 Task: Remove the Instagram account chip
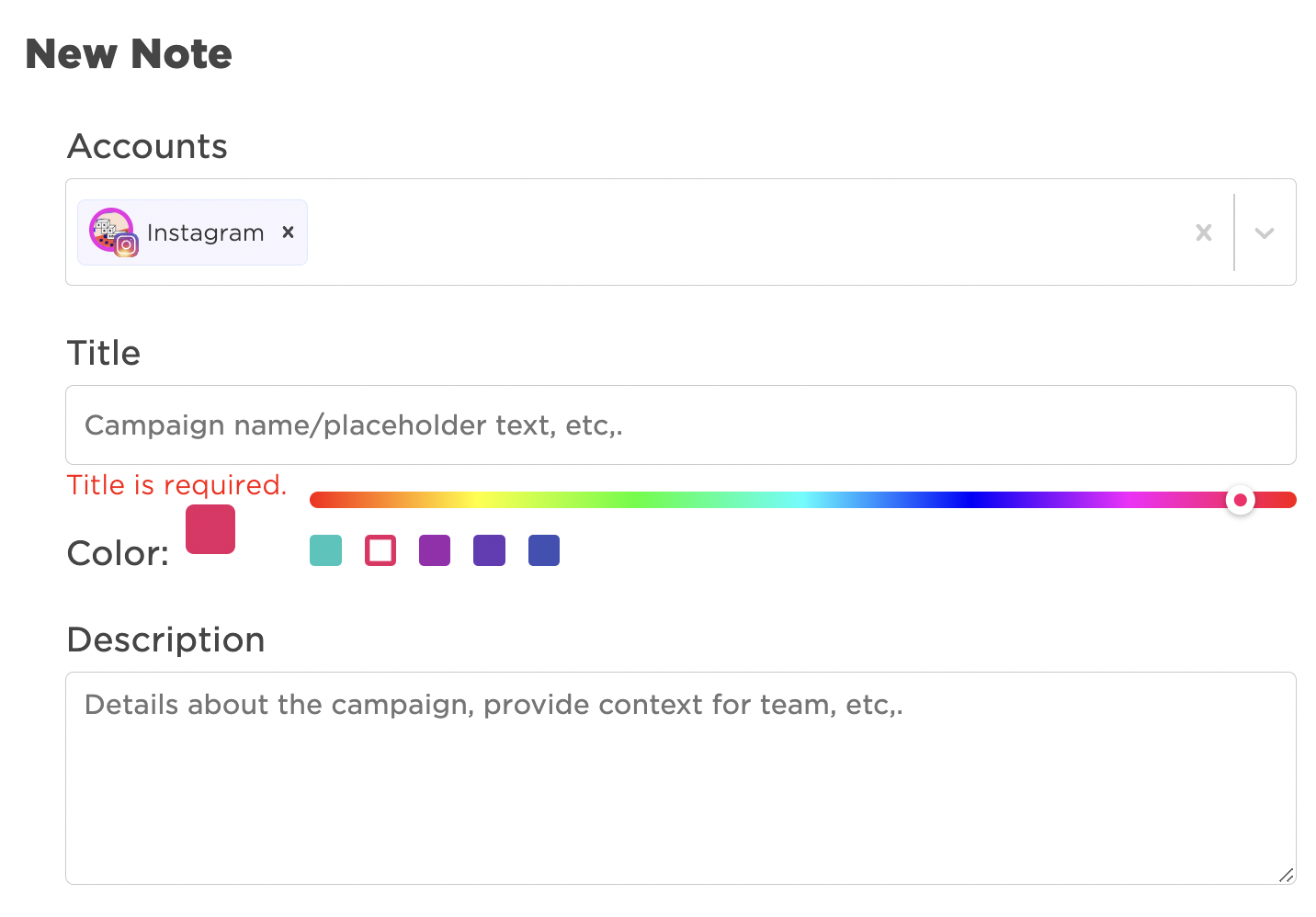coord(288,232)
